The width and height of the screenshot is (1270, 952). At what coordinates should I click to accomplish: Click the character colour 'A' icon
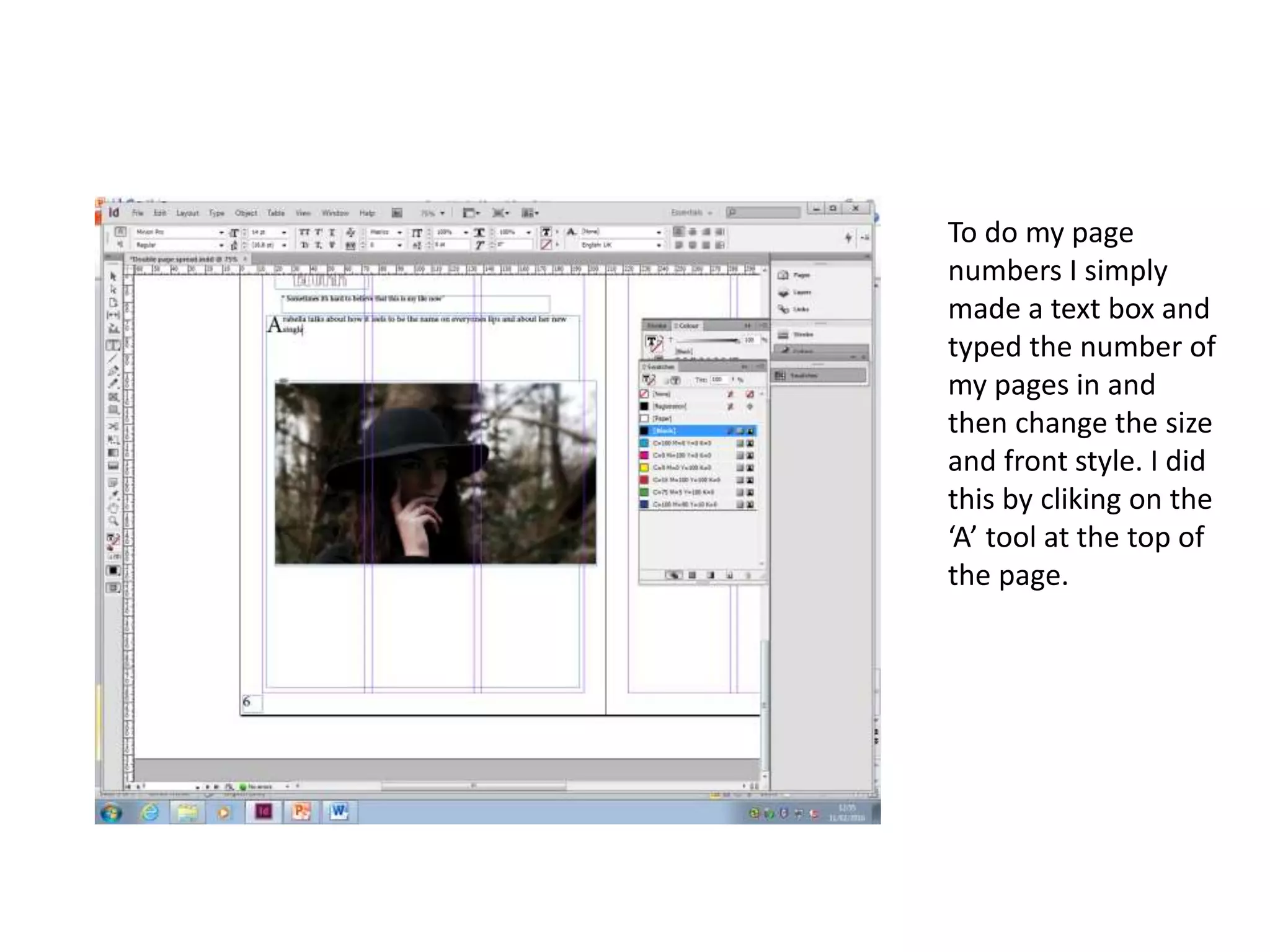(x=571, y=232)
